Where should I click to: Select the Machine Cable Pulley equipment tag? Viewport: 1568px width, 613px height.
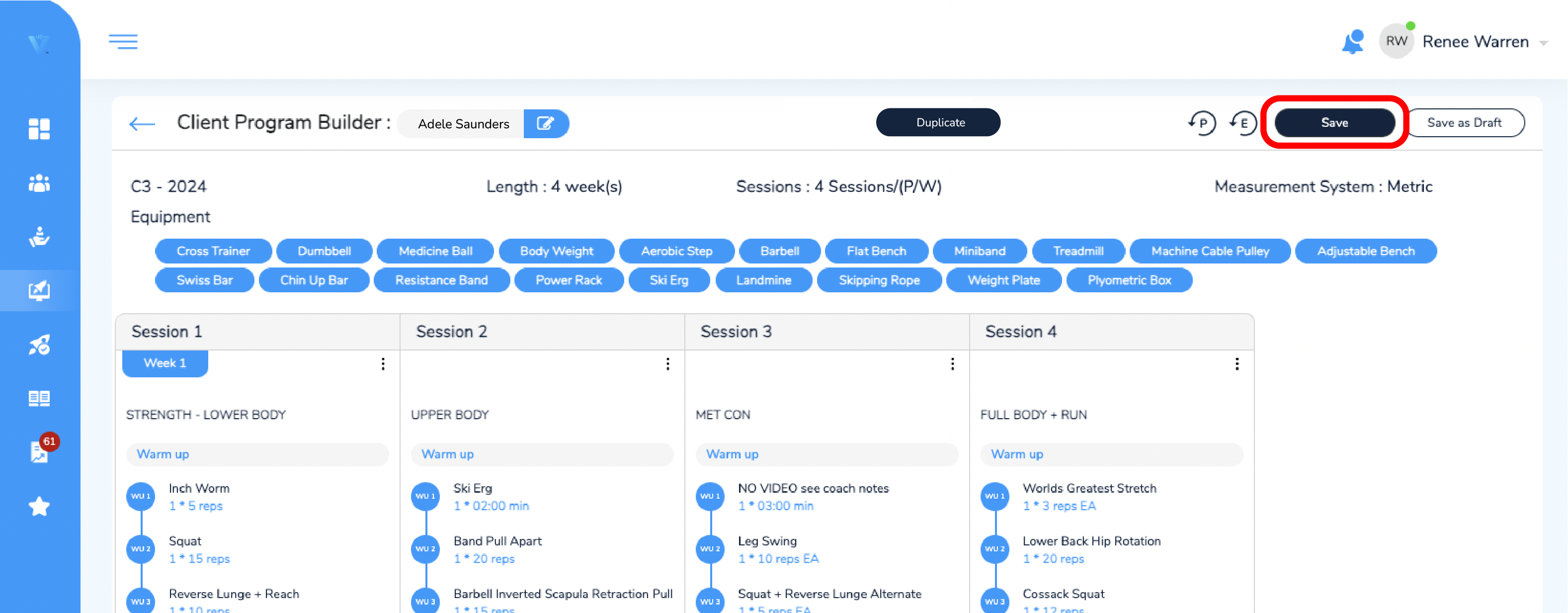pos(1210,251)
